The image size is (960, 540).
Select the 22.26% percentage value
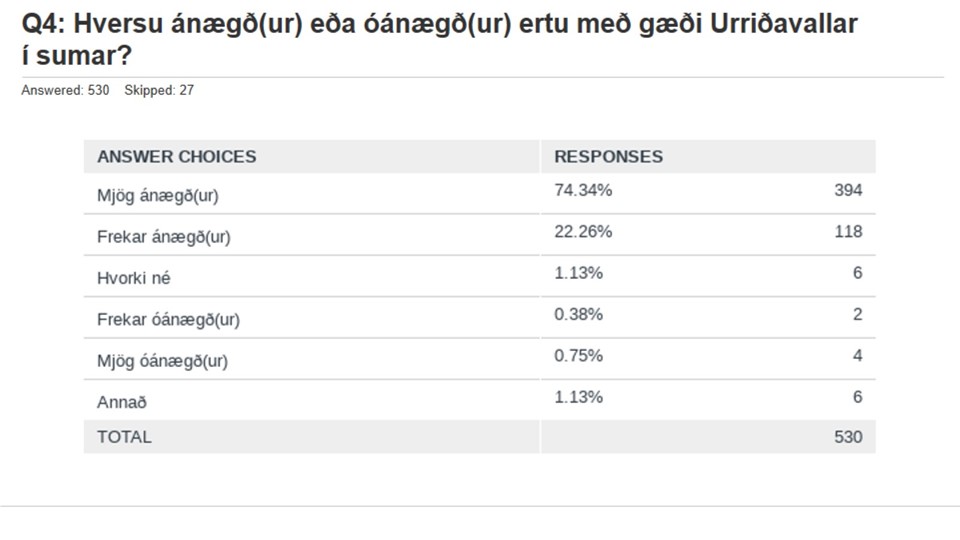(x=583, y=231)
